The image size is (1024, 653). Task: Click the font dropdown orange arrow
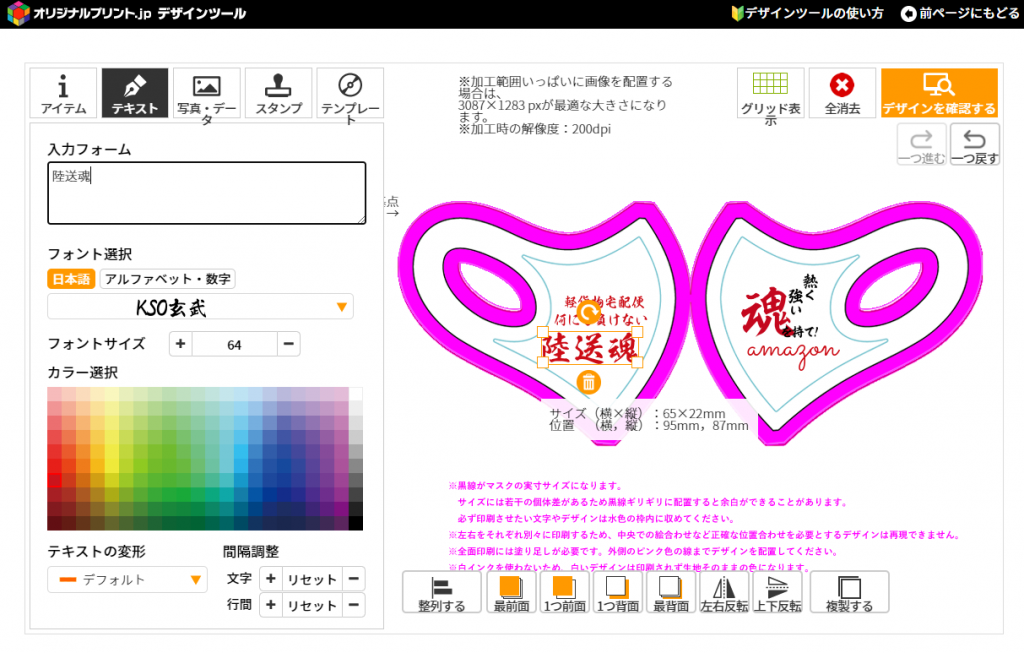[342, 307]
